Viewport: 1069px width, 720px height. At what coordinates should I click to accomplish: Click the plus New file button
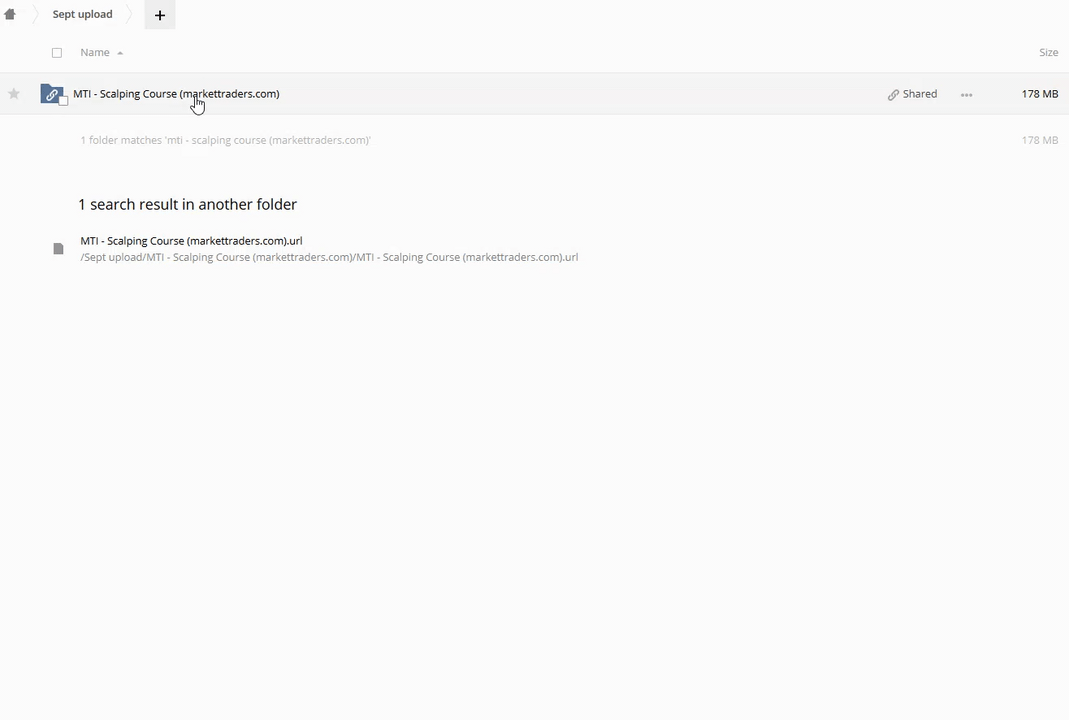(160, 15)
